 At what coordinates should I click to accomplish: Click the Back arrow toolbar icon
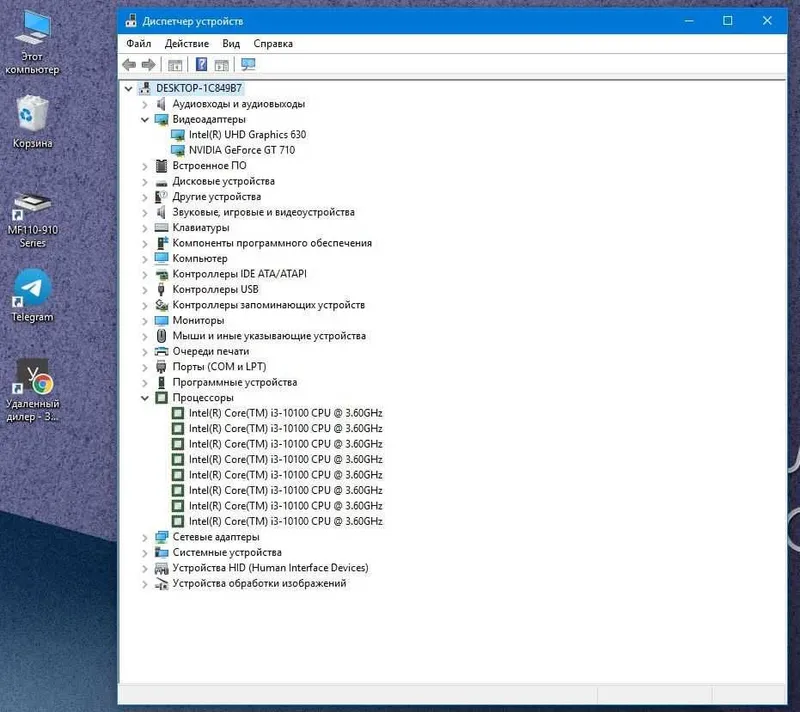coord(129,65)
